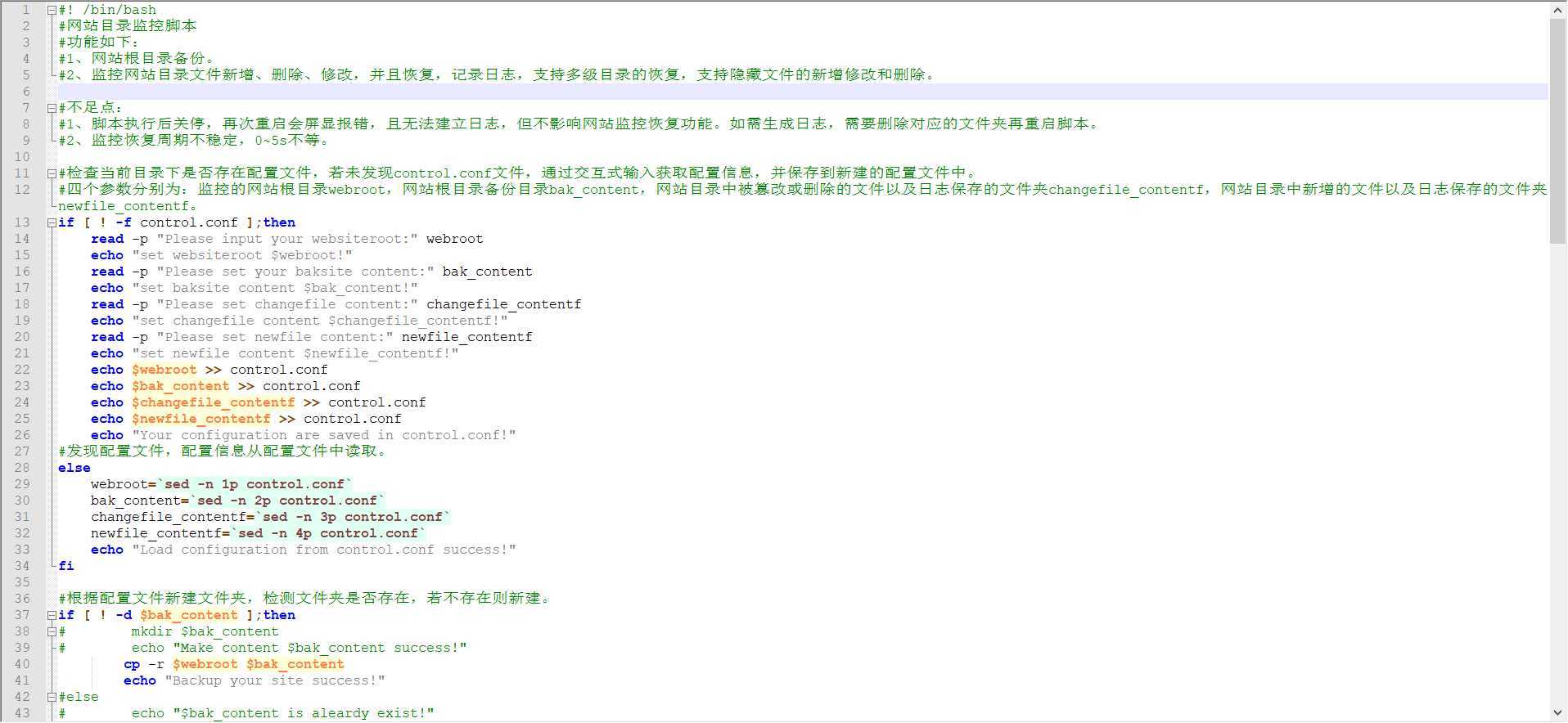This screenshot has height=723, width=1568.
Task: Click the 'fi' keyword on line 34
Action: tap(66, 566)
